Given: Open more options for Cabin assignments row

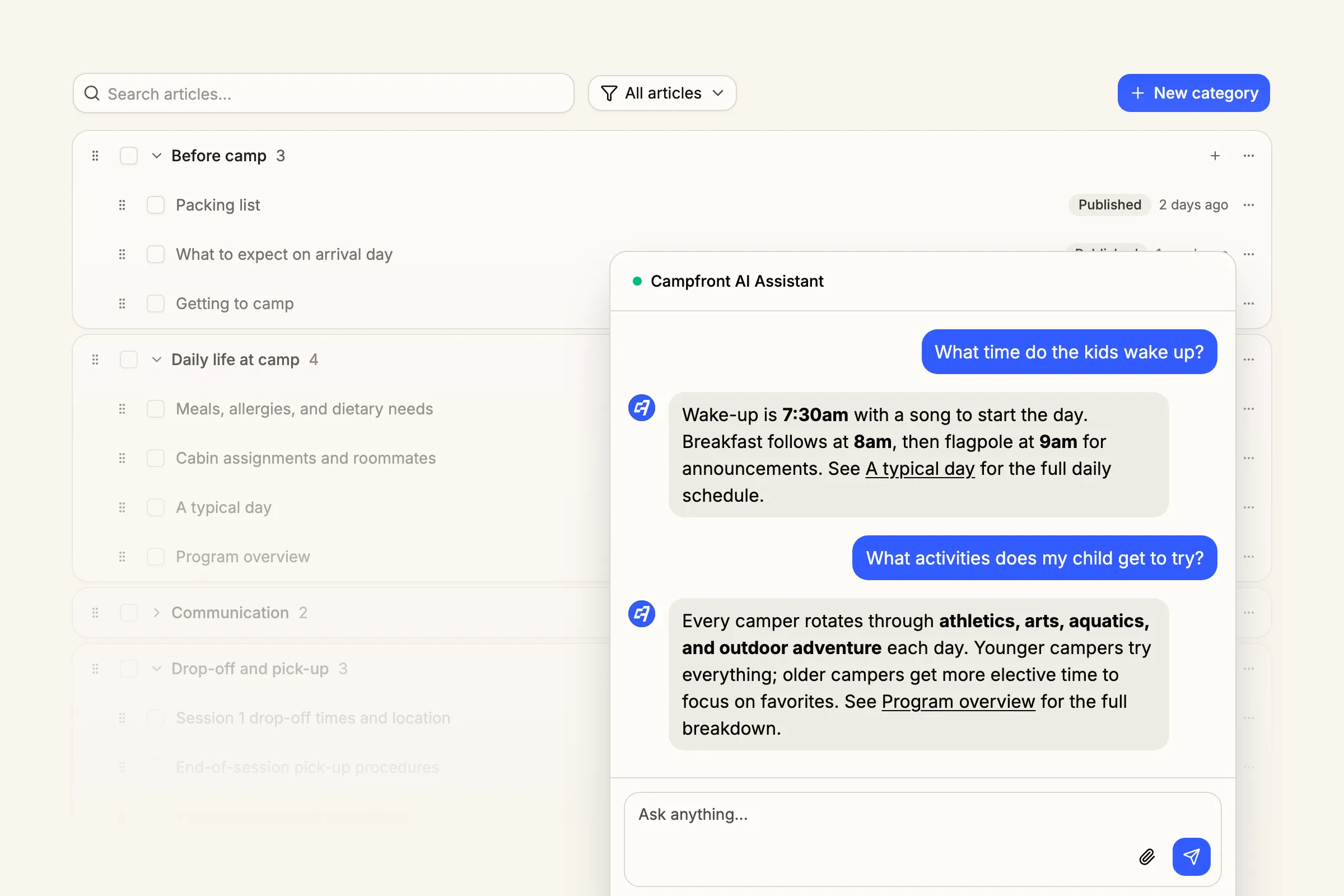Looking at the screenshot, I should 1249,458.
